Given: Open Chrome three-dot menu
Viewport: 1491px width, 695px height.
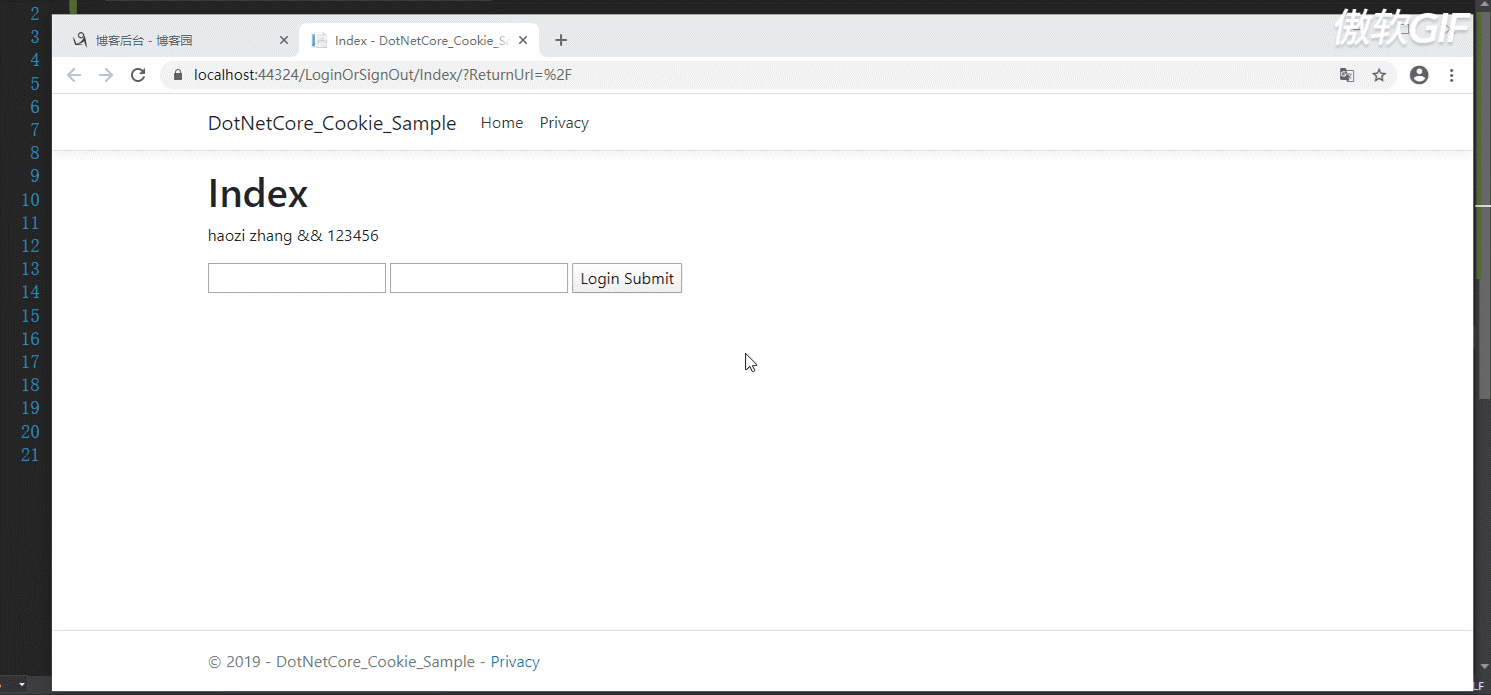Looking at the screenshot, I should point(1452,75).
